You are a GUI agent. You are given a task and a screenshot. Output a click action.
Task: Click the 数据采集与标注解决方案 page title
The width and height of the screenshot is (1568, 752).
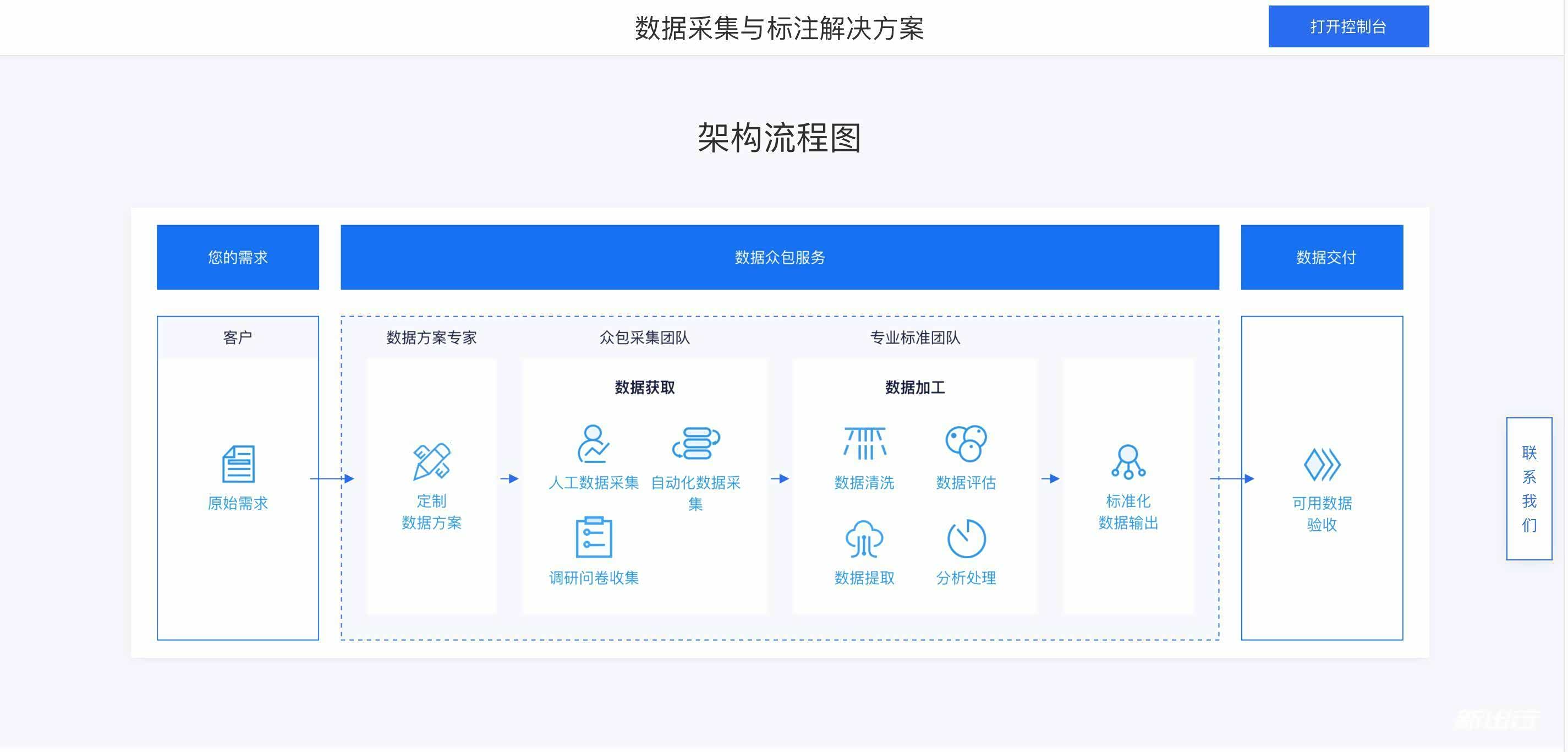click(x=779, y=28)
